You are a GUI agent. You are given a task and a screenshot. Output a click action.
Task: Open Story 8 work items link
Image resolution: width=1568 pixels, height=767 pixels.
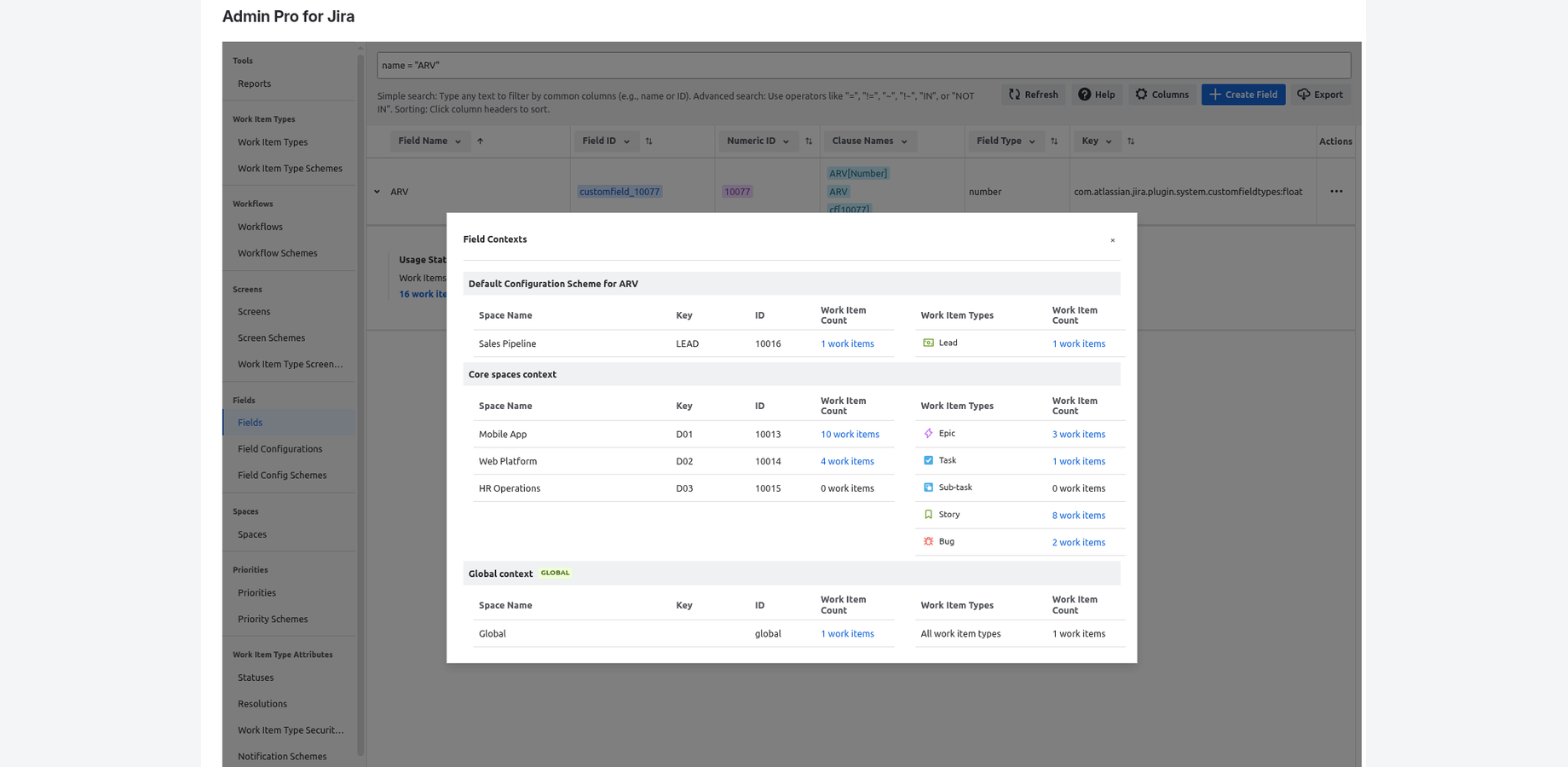point(1078,516)
